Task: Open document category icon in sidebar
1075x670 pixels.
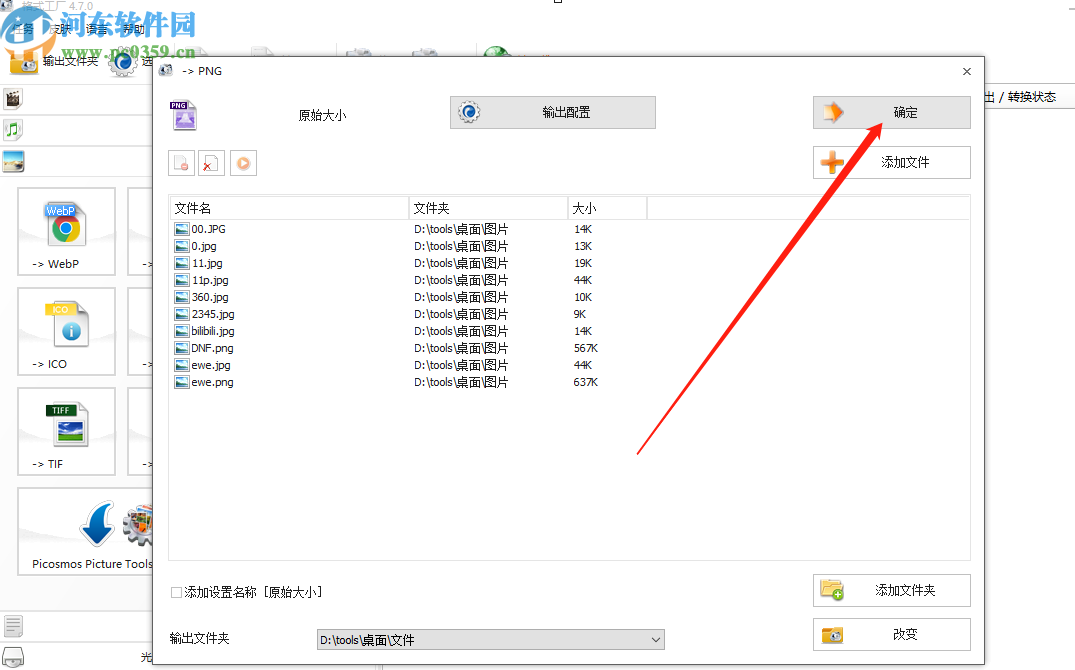Action: click(13, 625)
